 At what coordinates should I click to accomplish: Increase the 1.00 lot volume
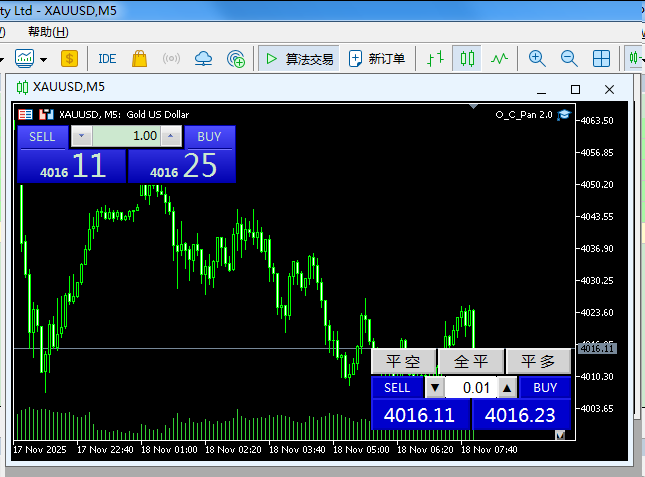(171, 136)
